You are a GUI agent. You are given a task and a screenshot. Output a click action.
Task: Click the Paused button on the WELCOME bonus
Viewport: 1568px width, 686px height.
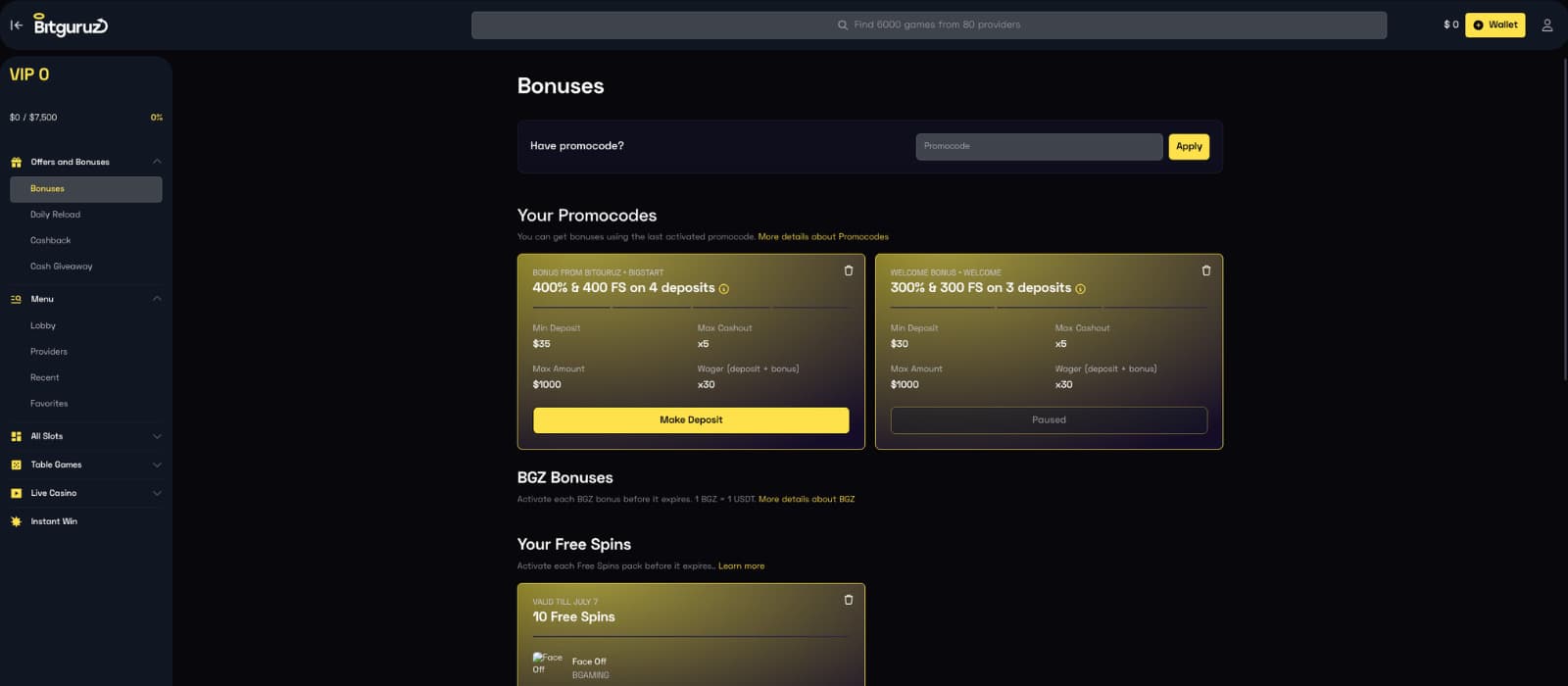pos(1049,420)
